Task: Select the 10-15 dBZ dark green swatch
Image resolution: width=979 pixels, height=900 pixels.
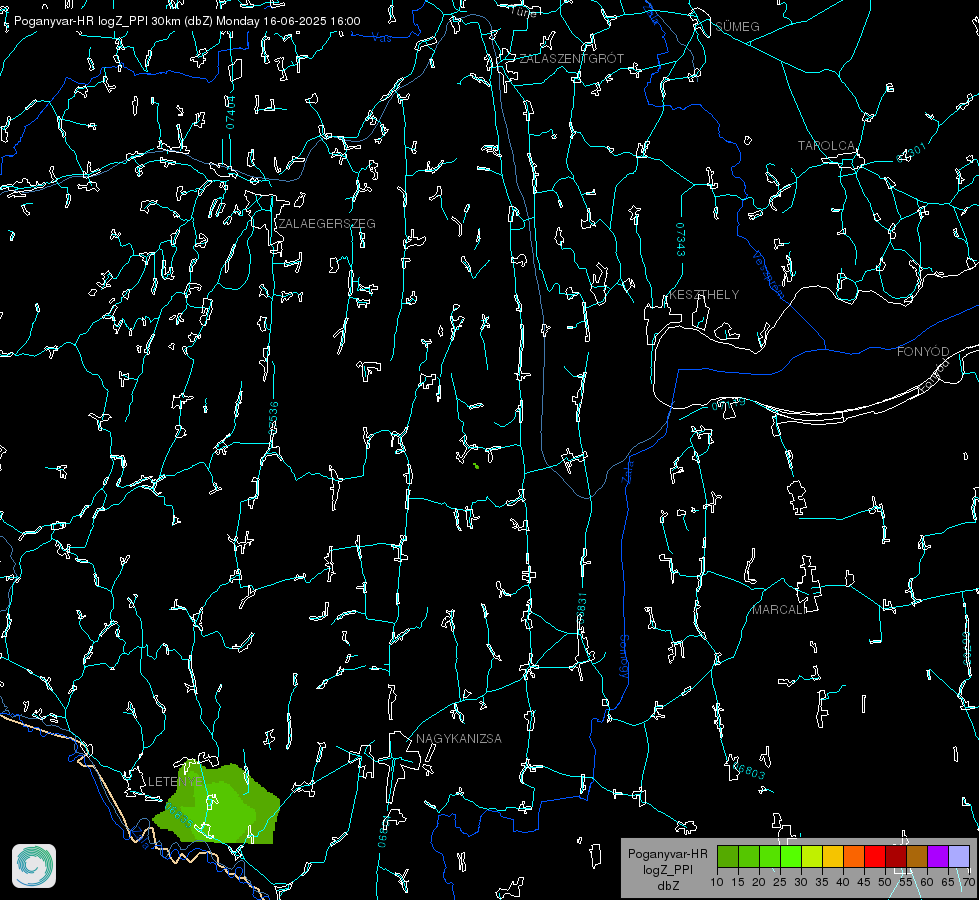Action: click(x=728, y=857)
